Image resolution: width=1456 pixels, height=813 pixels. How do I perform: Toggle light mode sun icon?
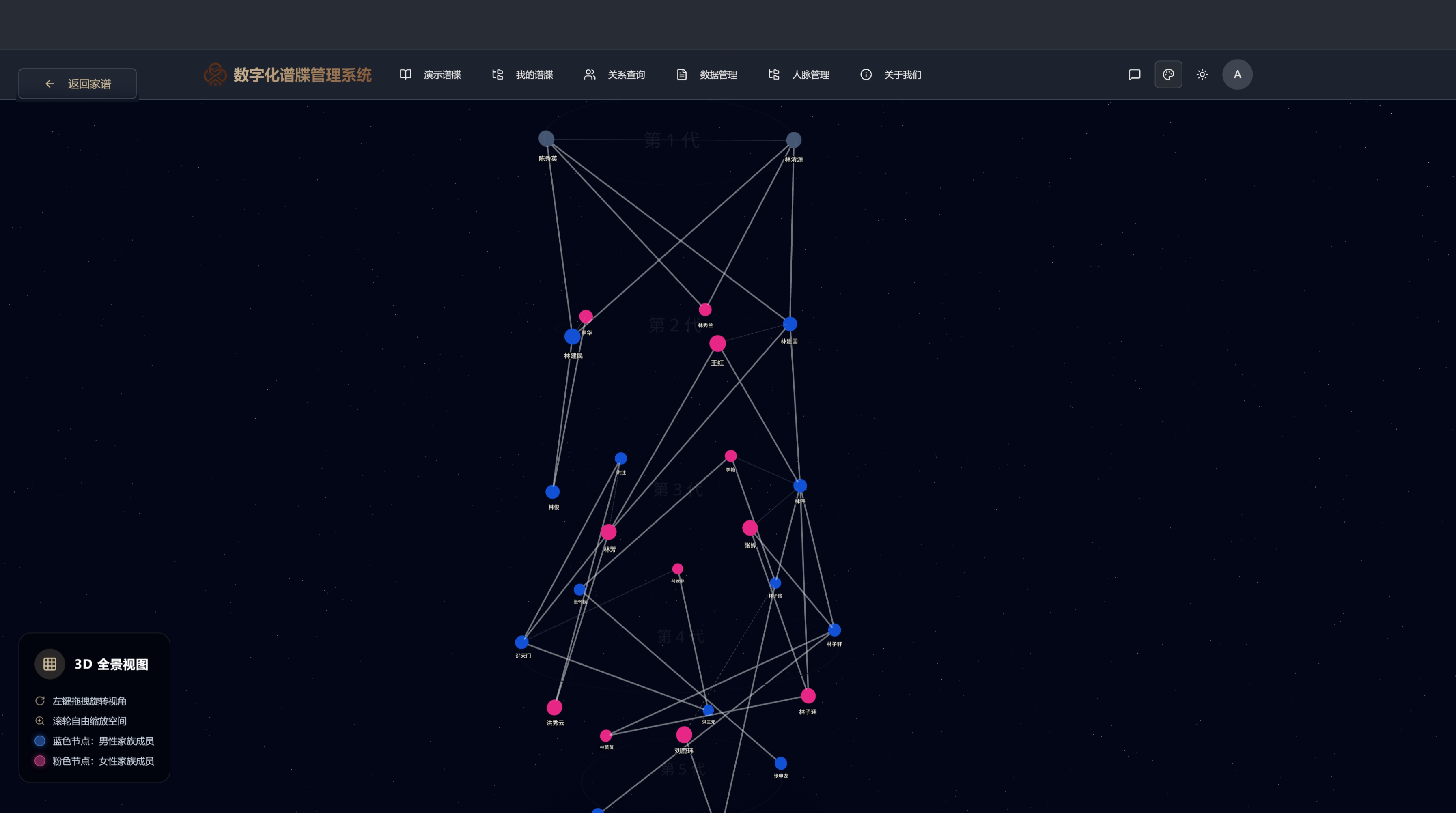tap(1202, 75)
